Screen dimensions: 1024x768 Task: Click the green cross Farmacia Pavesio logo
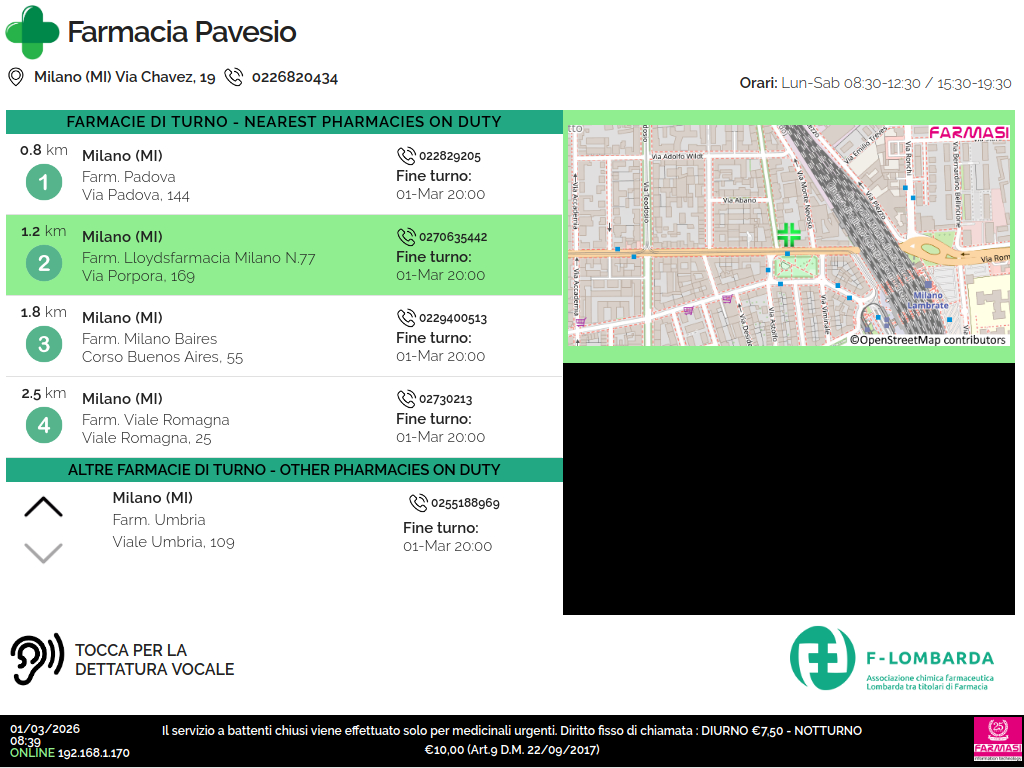tap(32, 32)
